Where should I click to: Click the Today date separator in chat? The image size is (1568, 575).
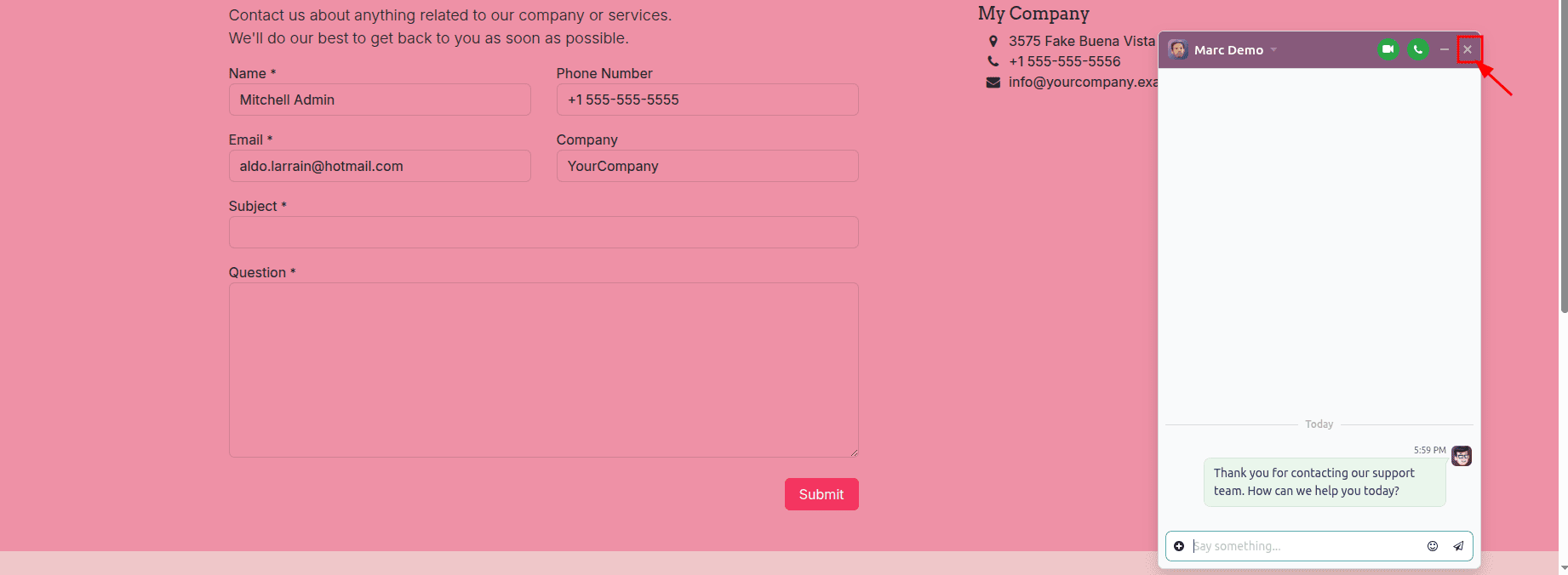click(1319, 424)
